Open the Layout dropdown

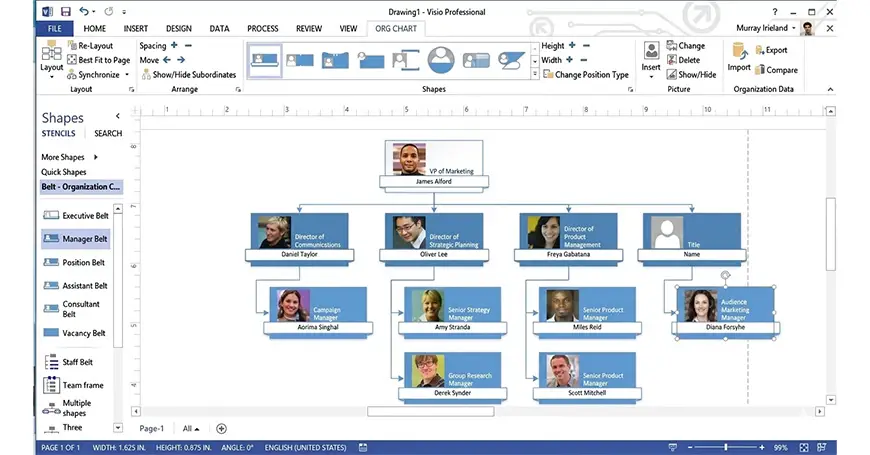tap(51, 68)
